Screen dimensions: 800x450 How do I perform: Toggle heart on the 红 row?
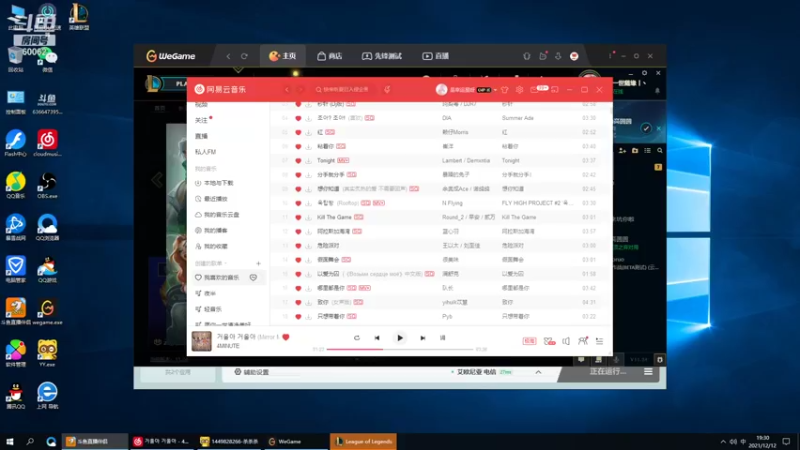pyautogui.click(x=298, y=132)
